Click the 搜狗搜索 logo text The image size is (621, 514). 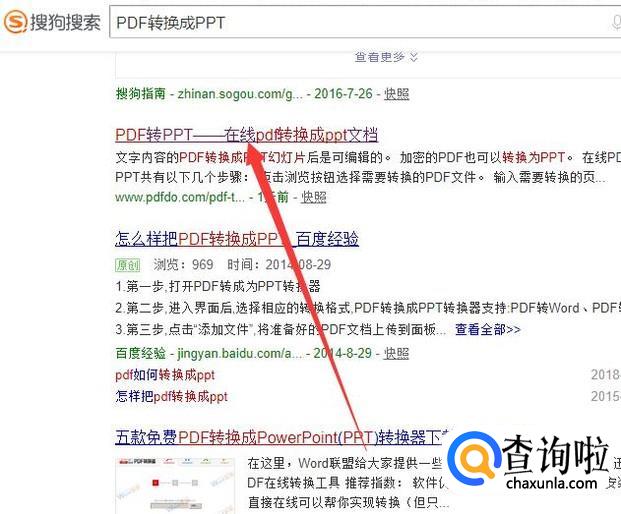(65, 22)
